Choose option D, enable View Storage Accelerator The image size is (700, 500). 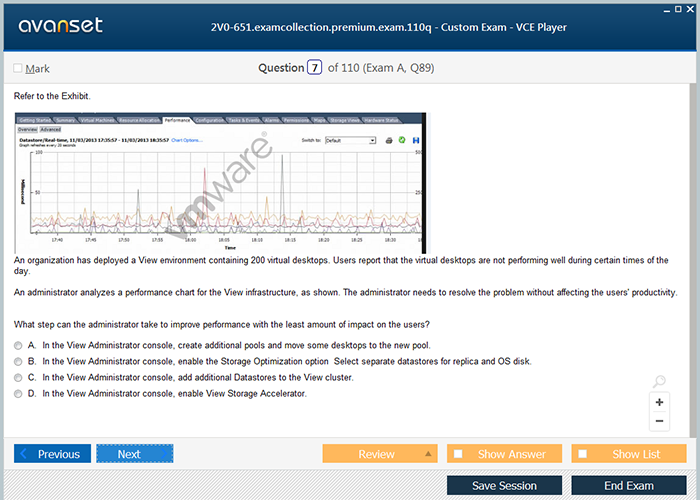click(x=18, y=393)
